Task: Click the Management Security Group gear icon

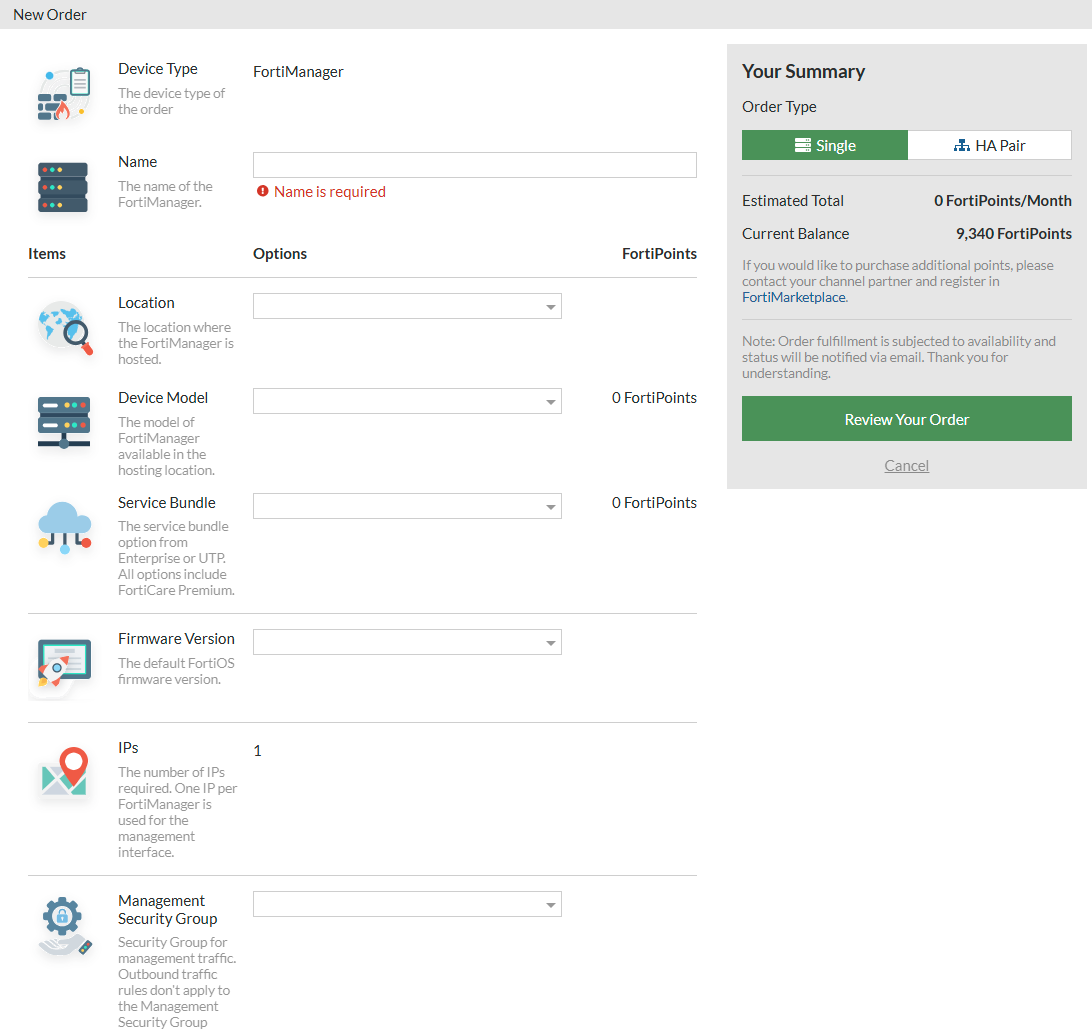Action: point(65,926)
